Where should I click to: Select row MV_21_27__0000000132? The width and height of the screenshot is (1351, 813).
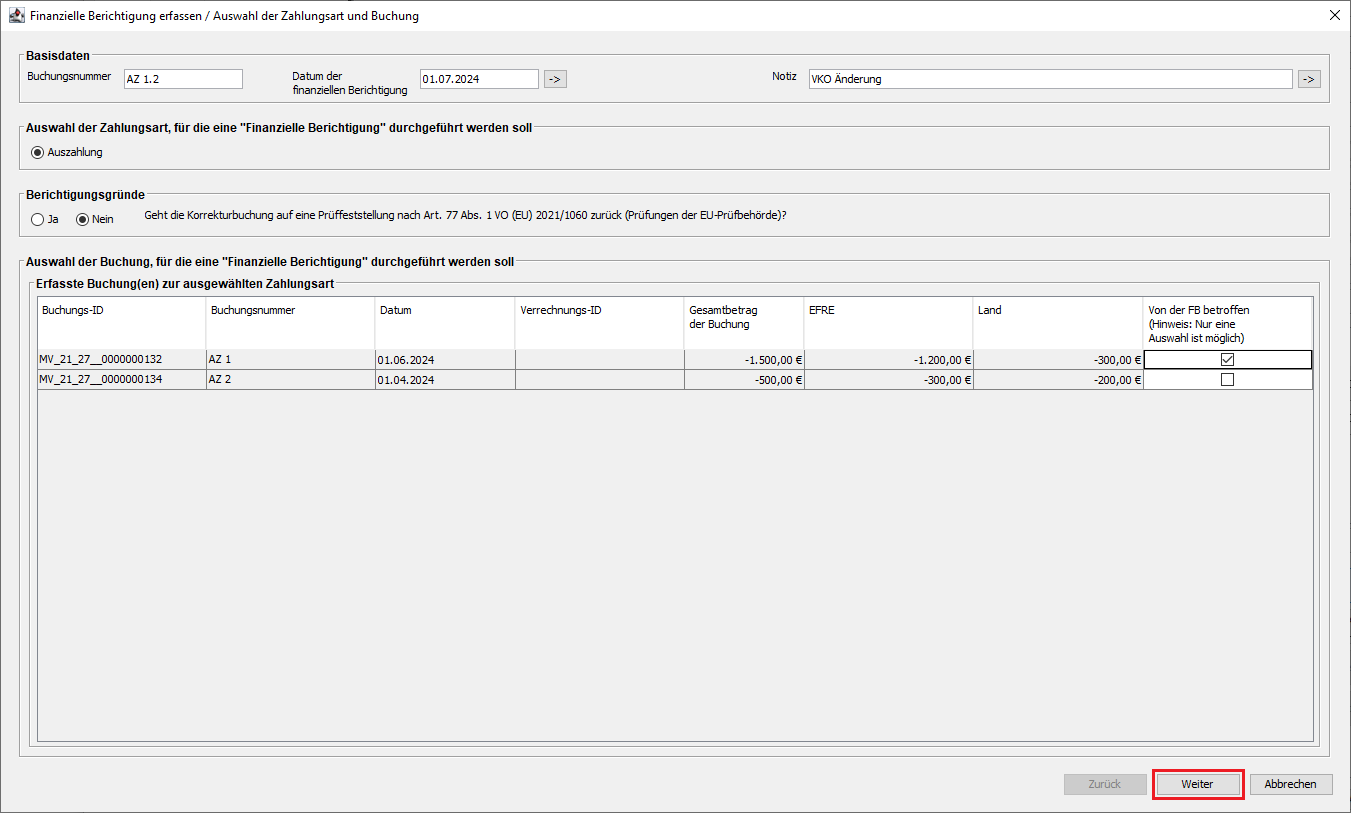[x=121, y=360]
